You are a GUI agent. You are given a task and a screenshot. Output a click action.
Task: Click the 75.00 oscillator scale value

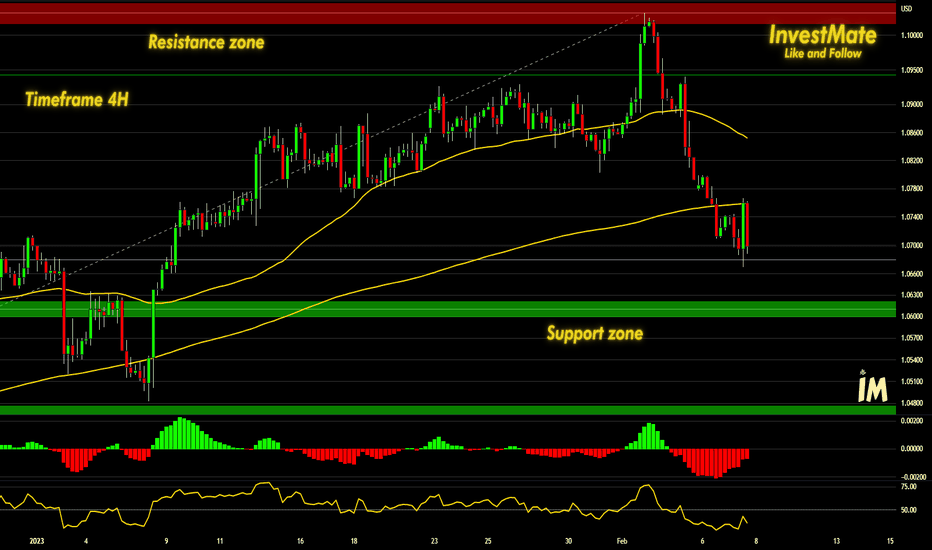pos(909,486)
